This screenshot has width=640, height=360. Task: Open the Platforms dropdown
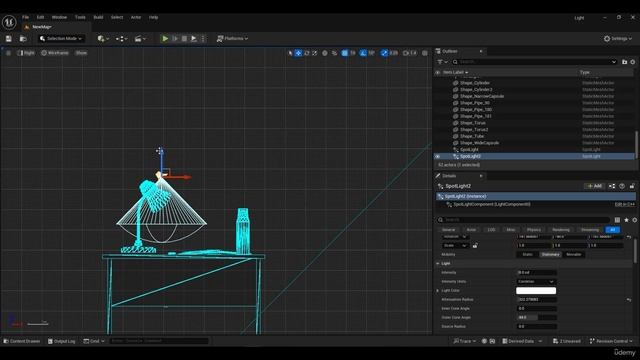tap(232, 38)
